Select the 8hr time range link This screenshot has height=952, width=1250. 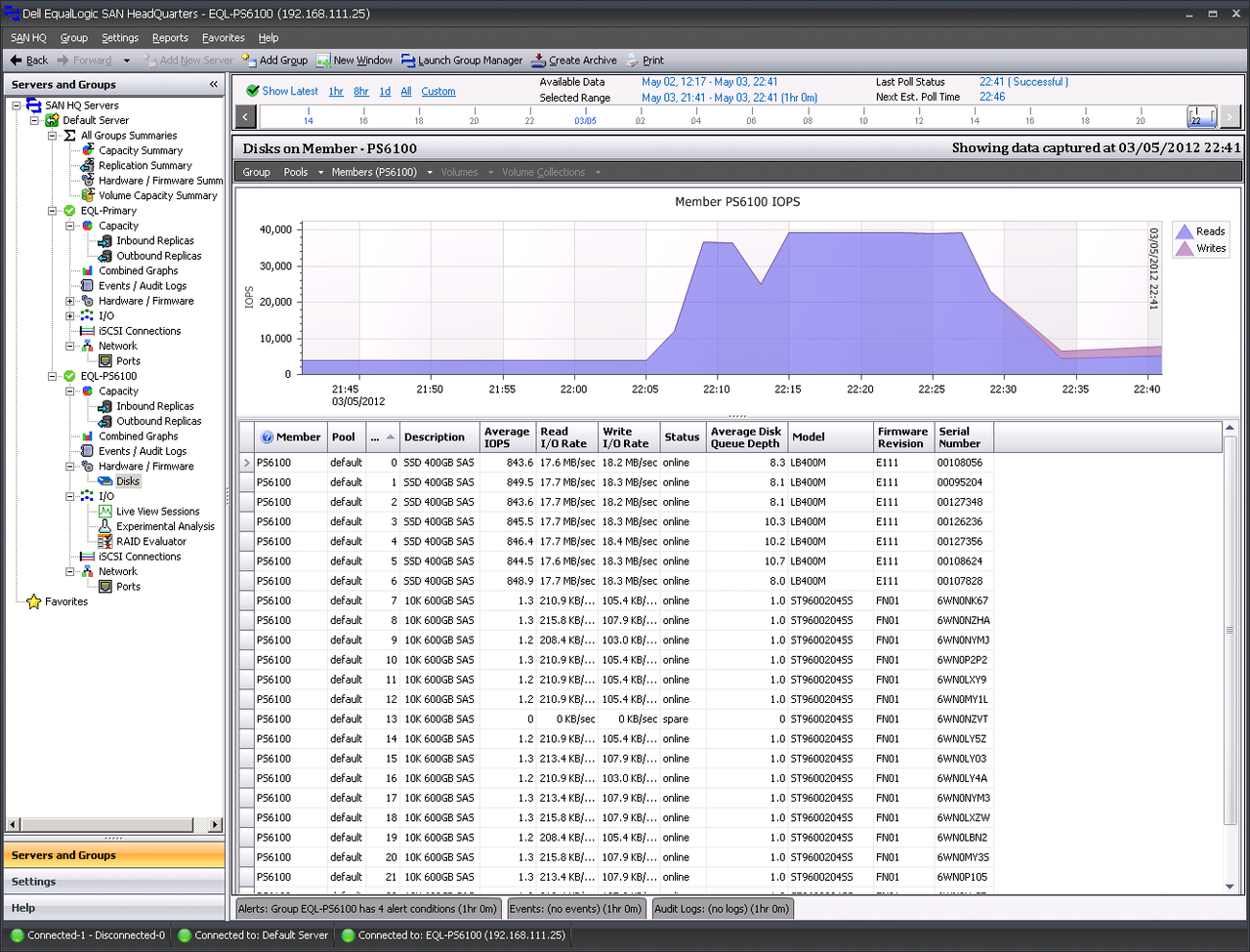[x=361, y=92]
